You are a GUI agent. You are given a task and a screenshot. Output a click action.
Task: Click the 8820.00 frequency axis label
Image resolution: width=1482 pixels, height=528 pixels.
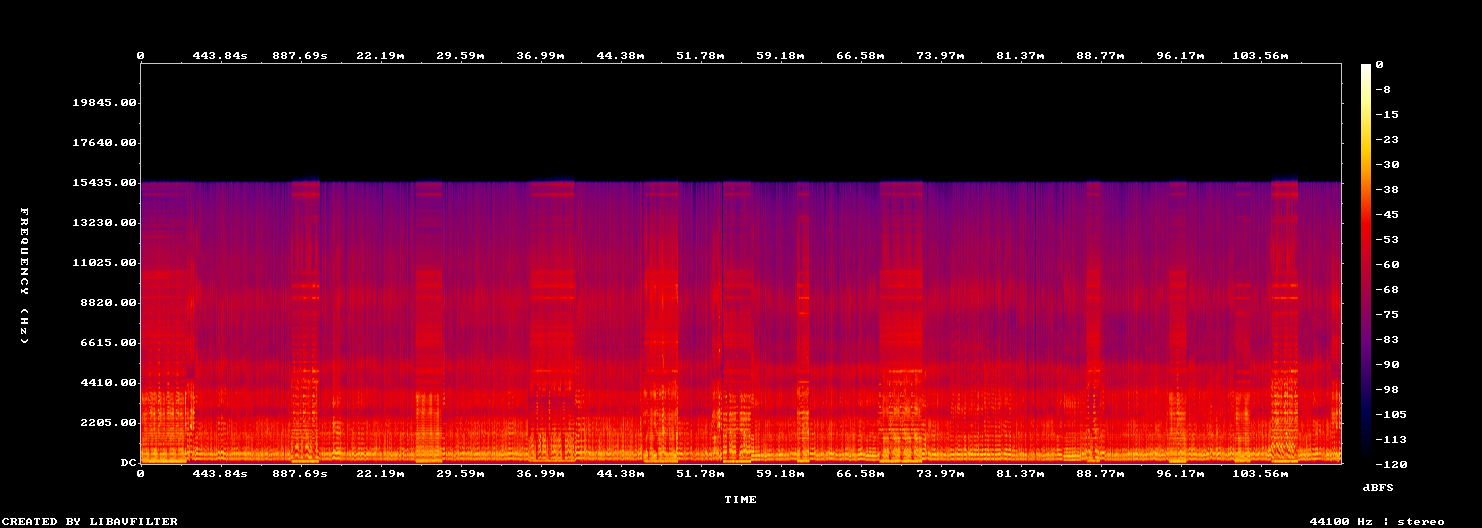click(108, 303)
